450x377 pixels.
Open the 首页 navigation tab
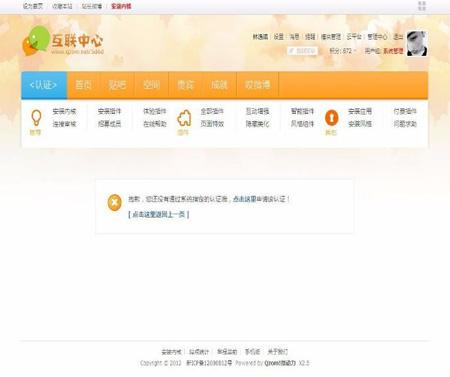84,85
